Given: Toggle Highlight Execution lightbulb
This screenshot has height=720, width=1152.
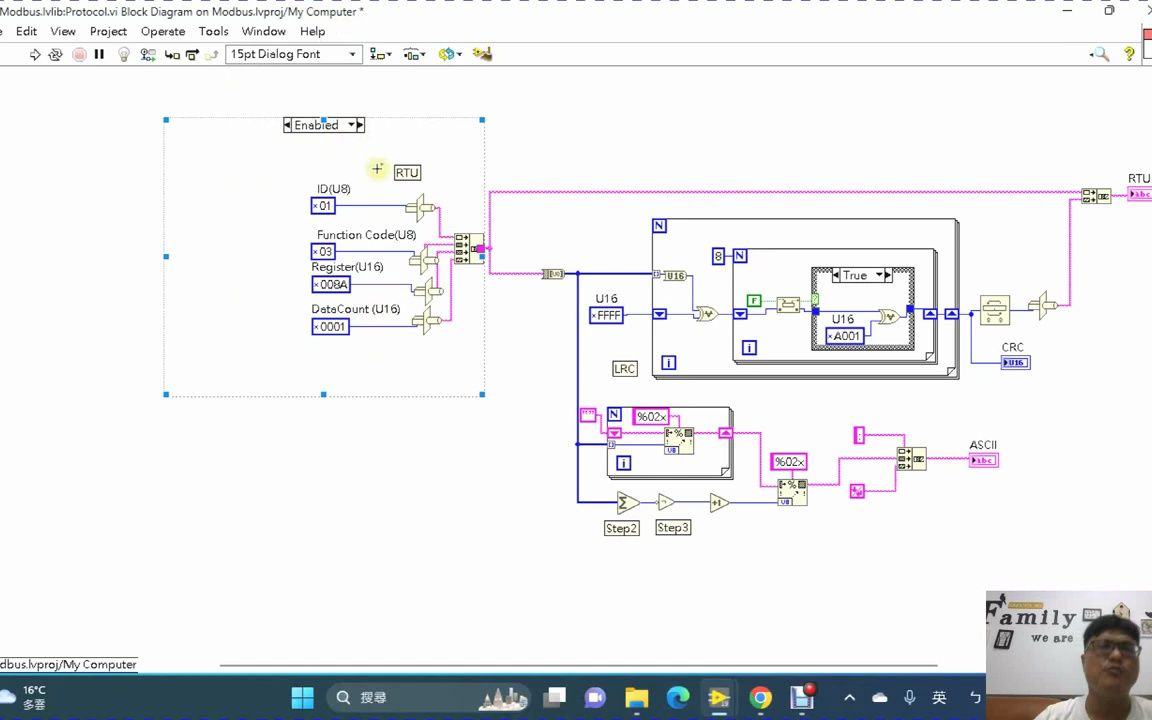Looking at the screenshot, I should (x=124, y=54).
